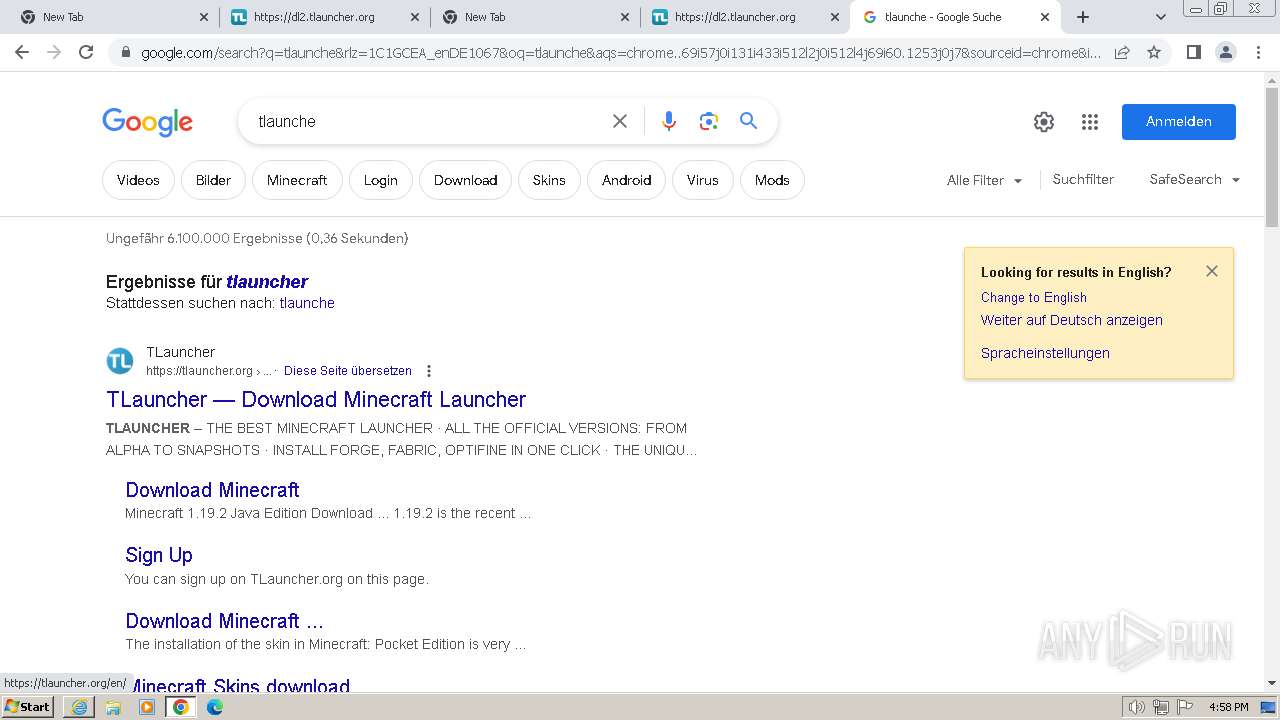Open the Sign Up sitelink
1280x720 pixels.
click(x=159, y=555)
